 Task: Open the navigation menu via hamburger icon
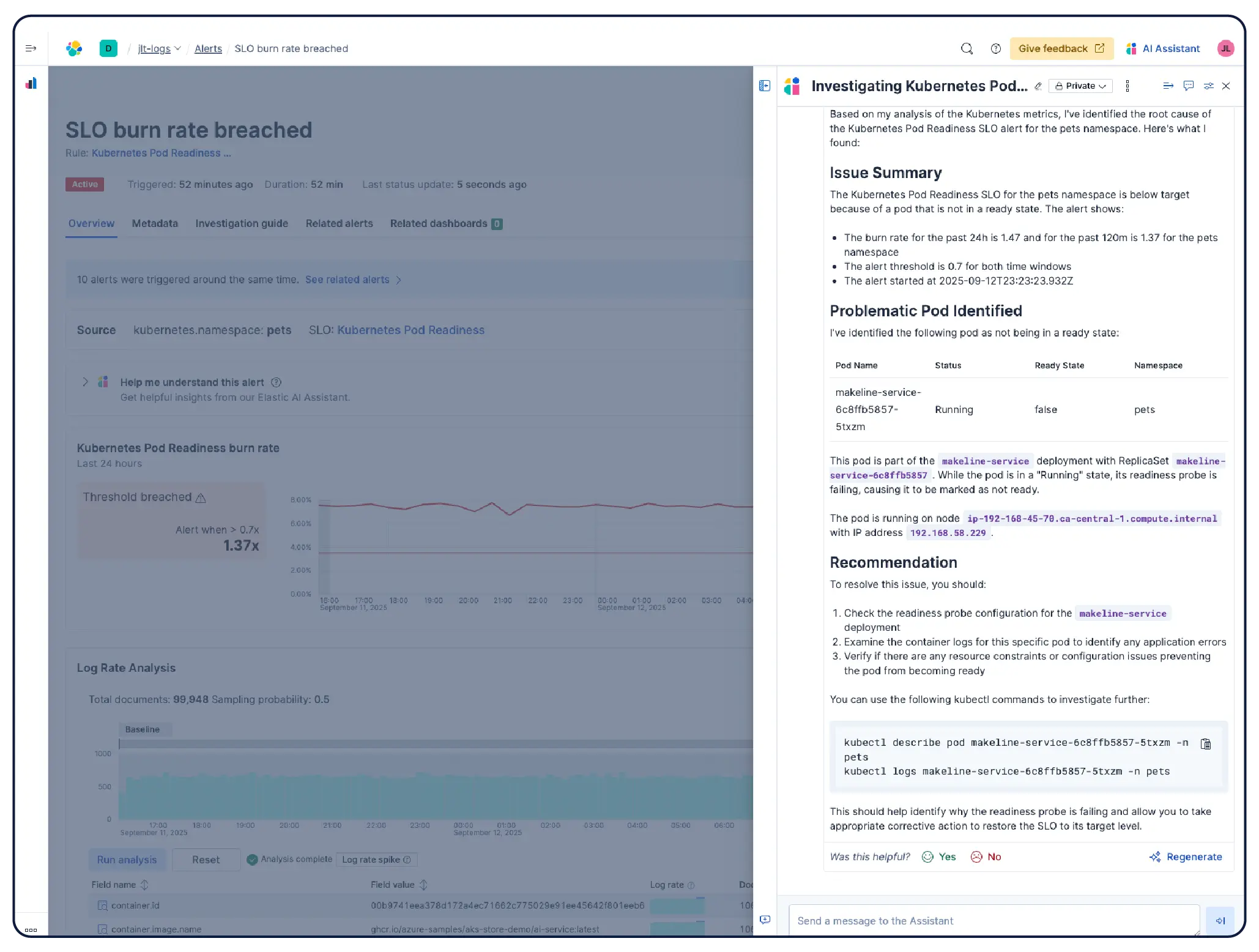(x=31, y=48)
